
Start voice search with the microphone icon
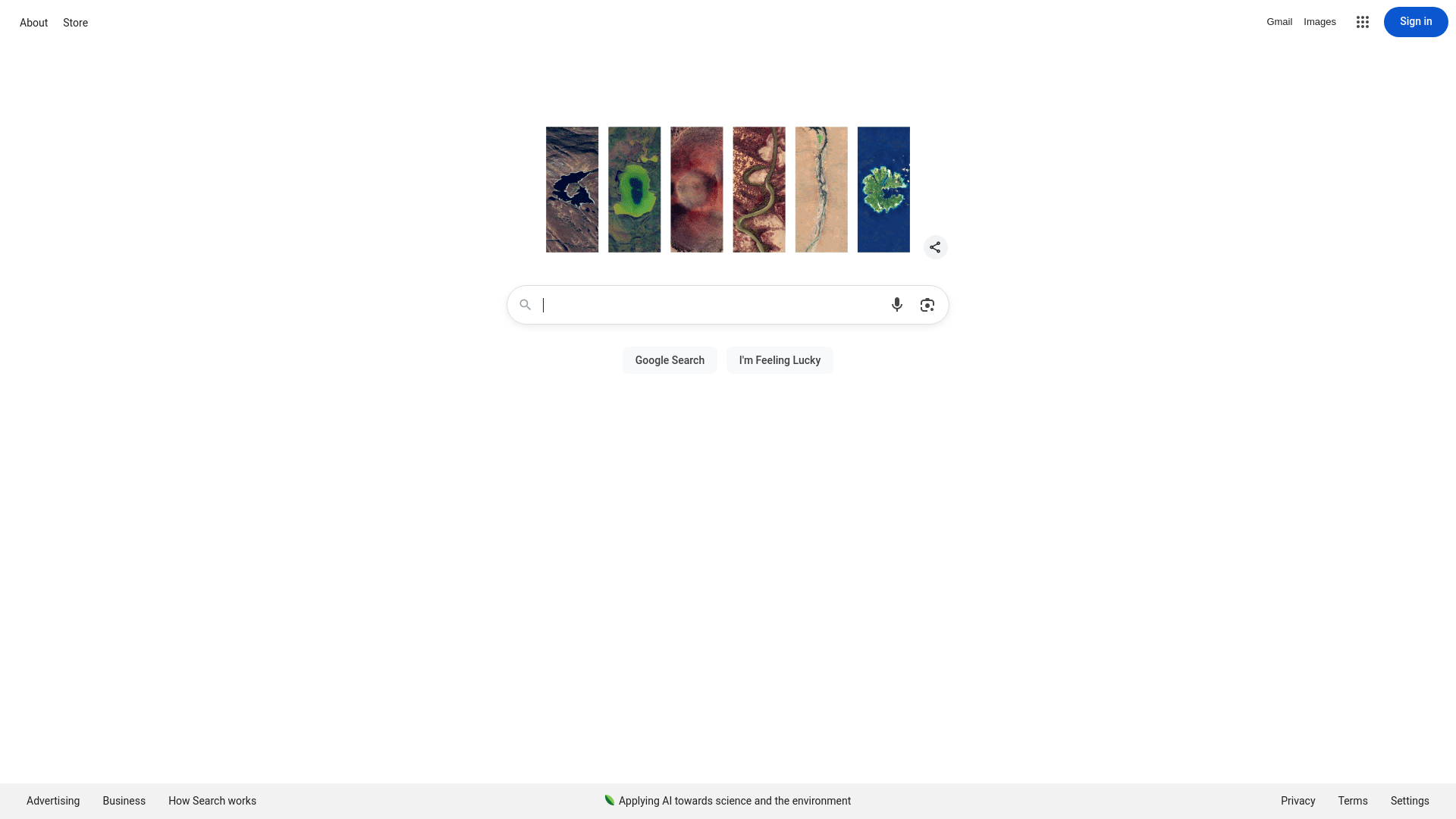(x=897, y=305)
